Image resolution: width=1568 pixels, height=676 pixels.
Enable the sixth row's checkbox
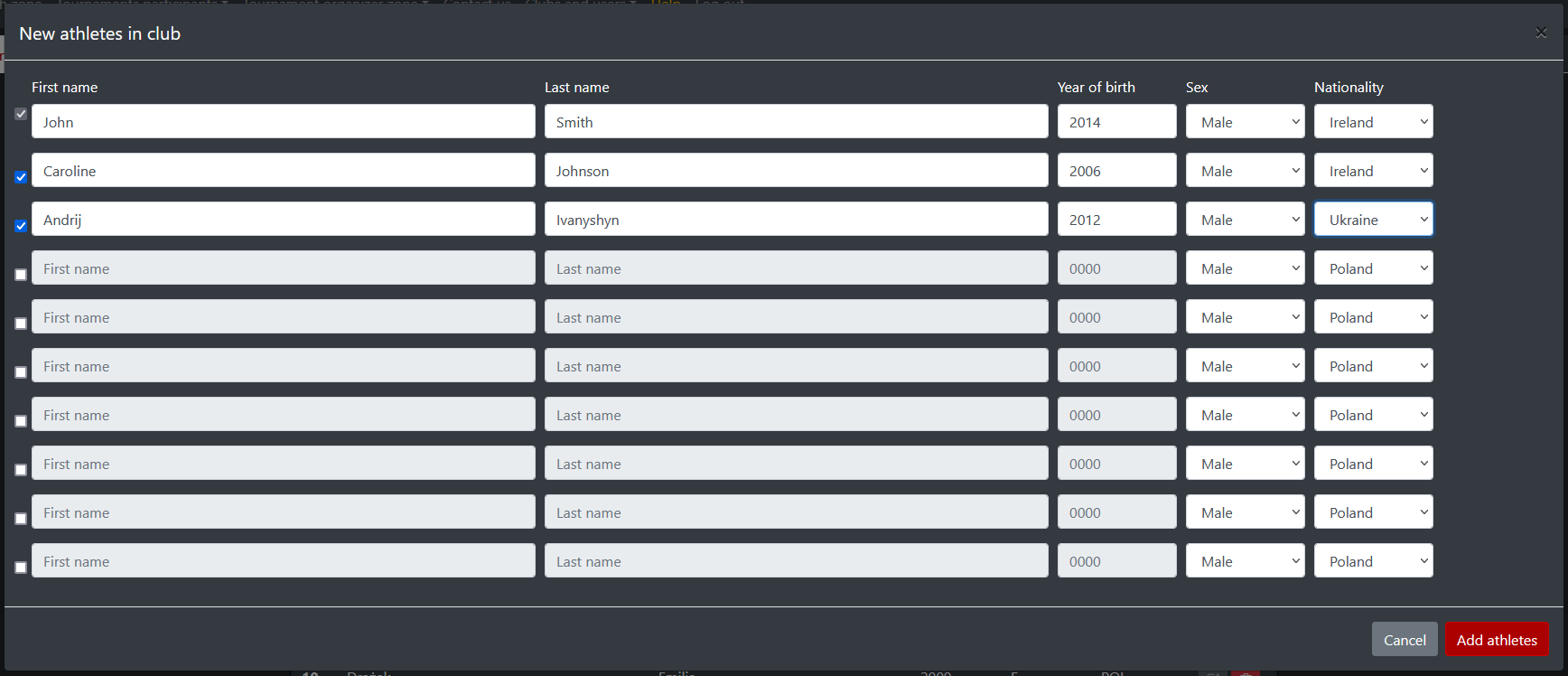pos(21,372)
